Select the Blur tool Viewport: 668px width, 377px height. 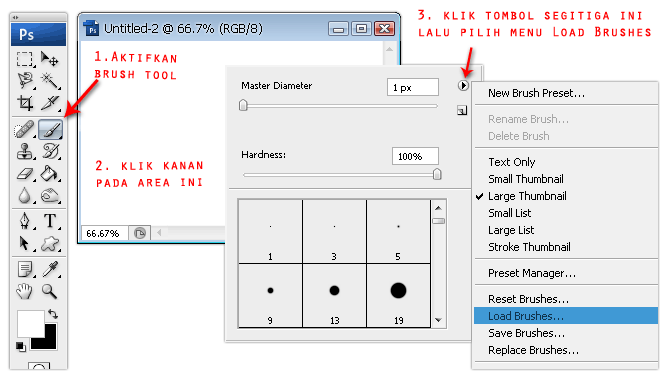[25, 196]
